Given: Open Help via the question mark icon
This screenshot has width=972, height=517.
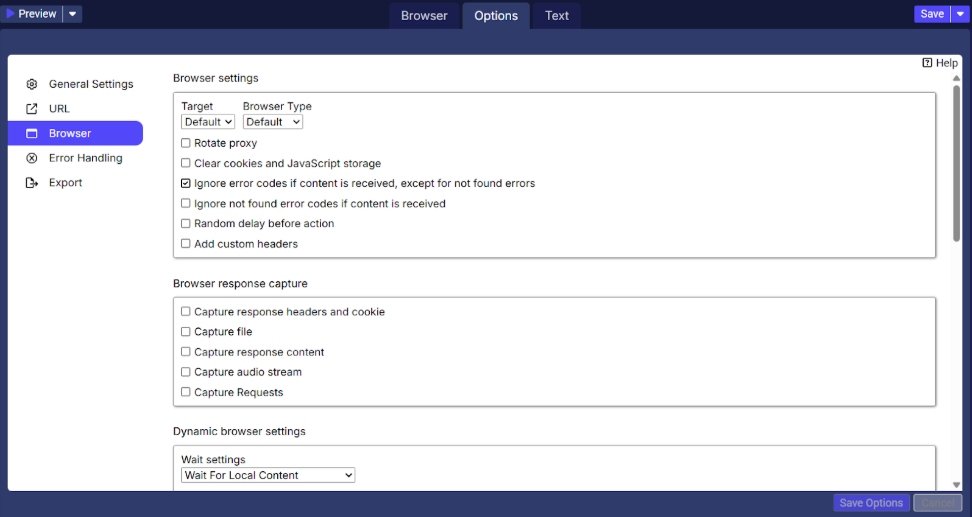Looking at the screenshot, I should point(928,63).
